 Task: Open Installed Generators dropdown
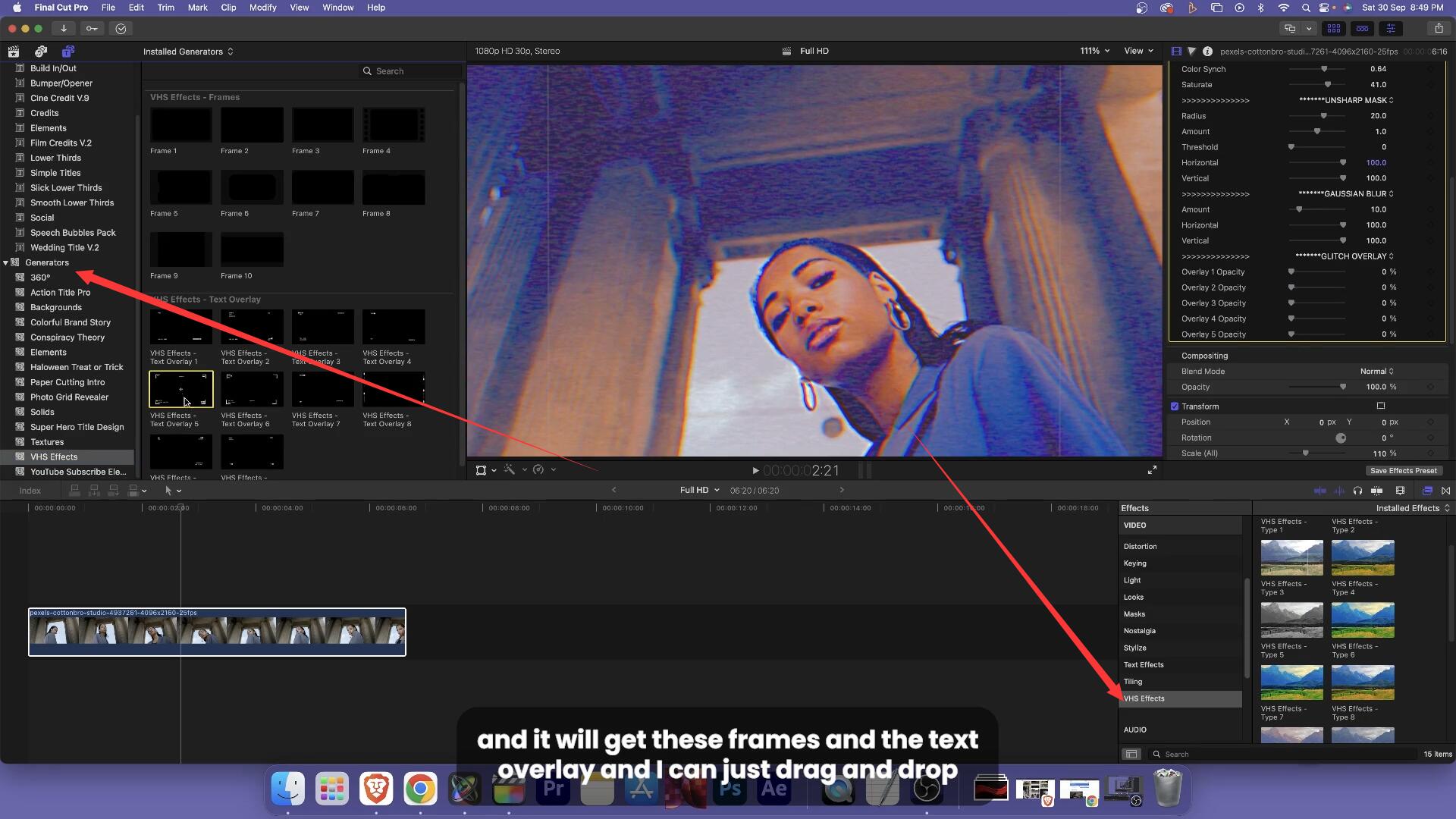point(188,52)
